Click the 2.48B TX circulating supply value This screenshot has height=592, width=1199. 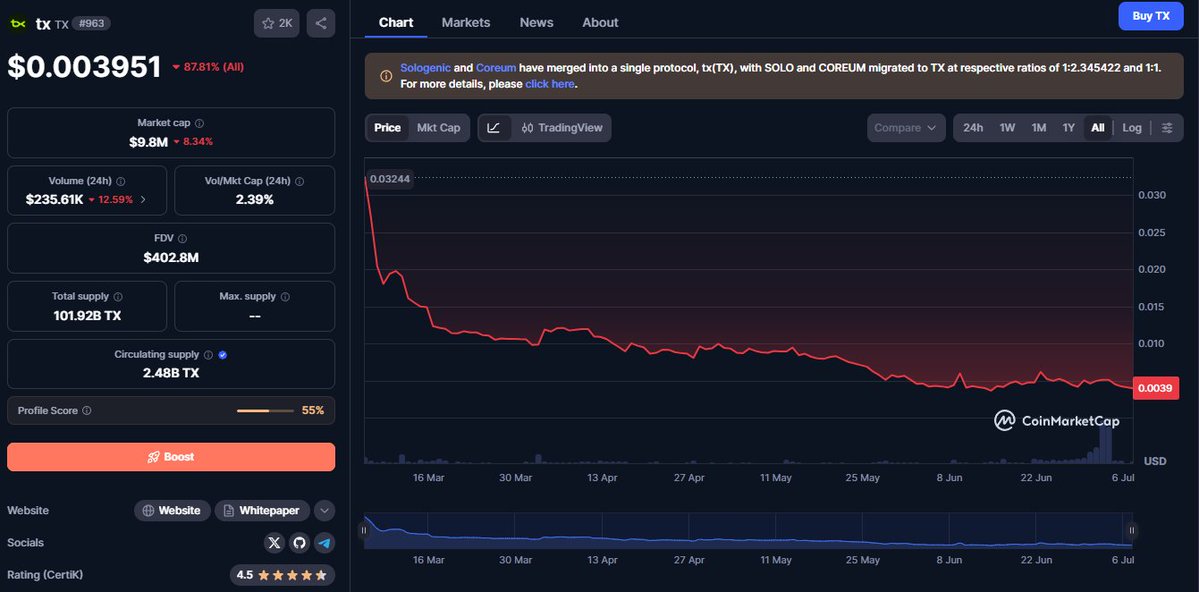click(171, 373)
